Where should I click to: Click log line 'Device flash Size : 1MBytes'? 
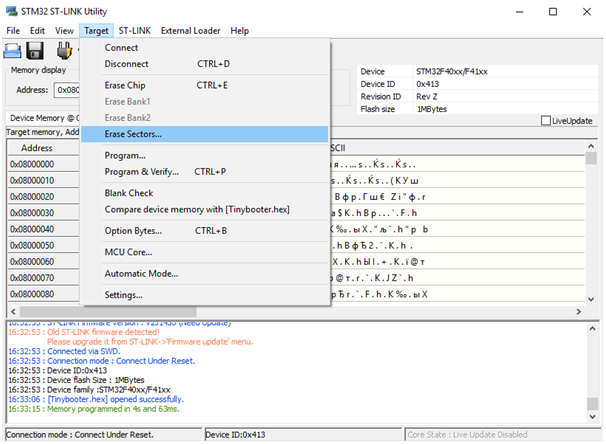[x=76, y=380]
